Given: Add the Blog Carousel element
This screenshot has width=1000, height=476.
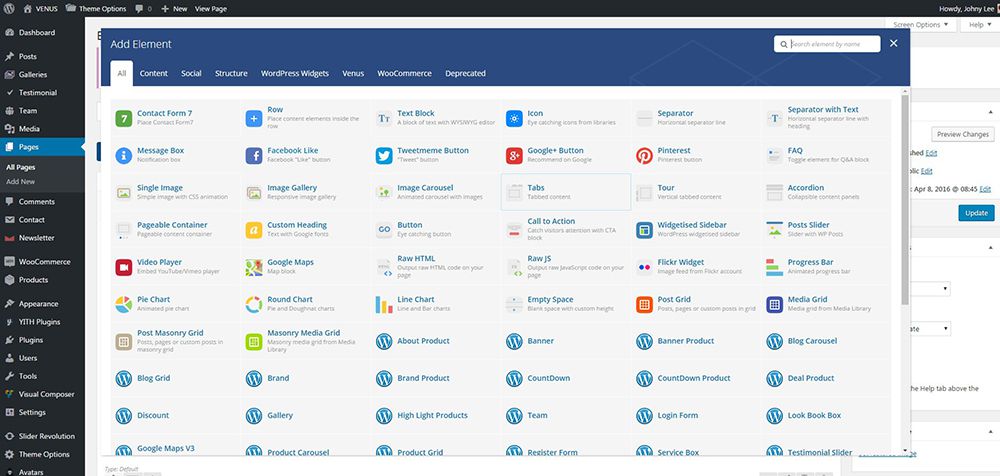Looking at the screenshot, I should pyautogui.click(x=826, y=341).
